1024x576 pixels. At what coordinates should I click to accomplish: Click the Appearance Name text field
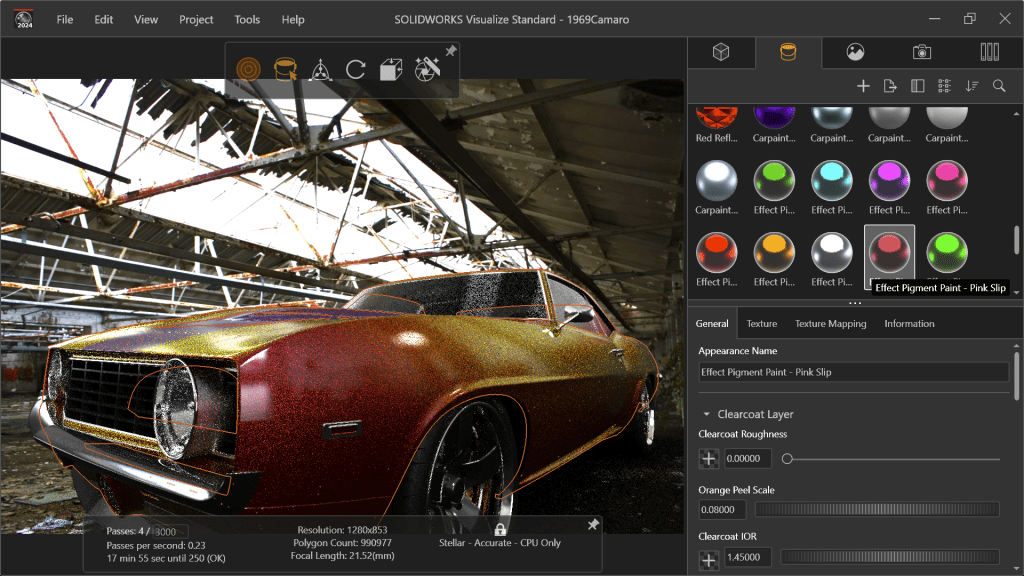point(853,372)
